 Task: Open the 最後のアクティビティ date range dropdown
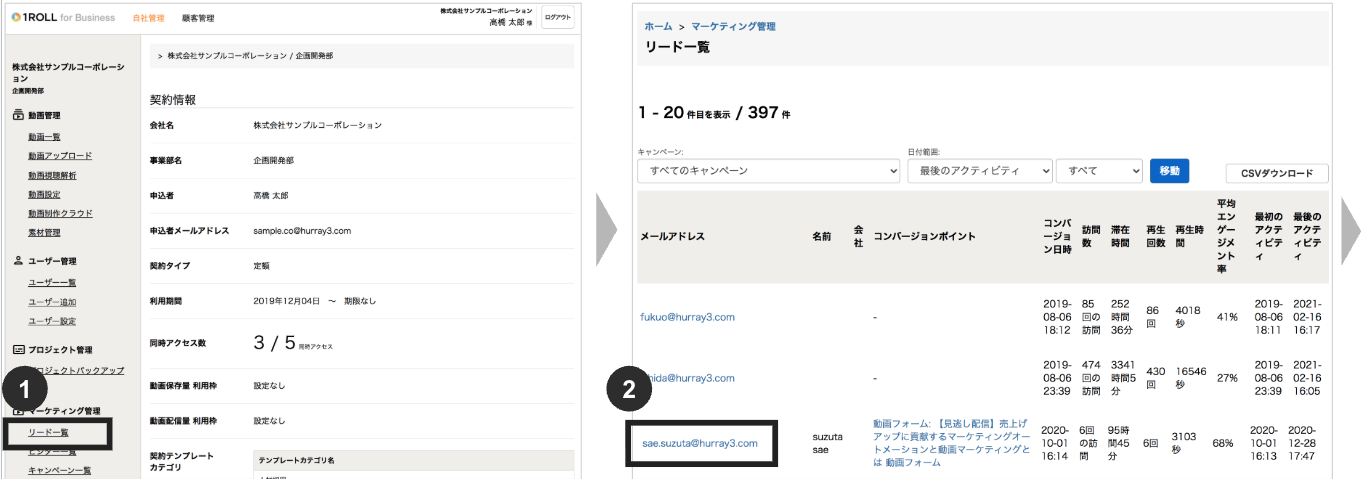click(x=980, y=171)
